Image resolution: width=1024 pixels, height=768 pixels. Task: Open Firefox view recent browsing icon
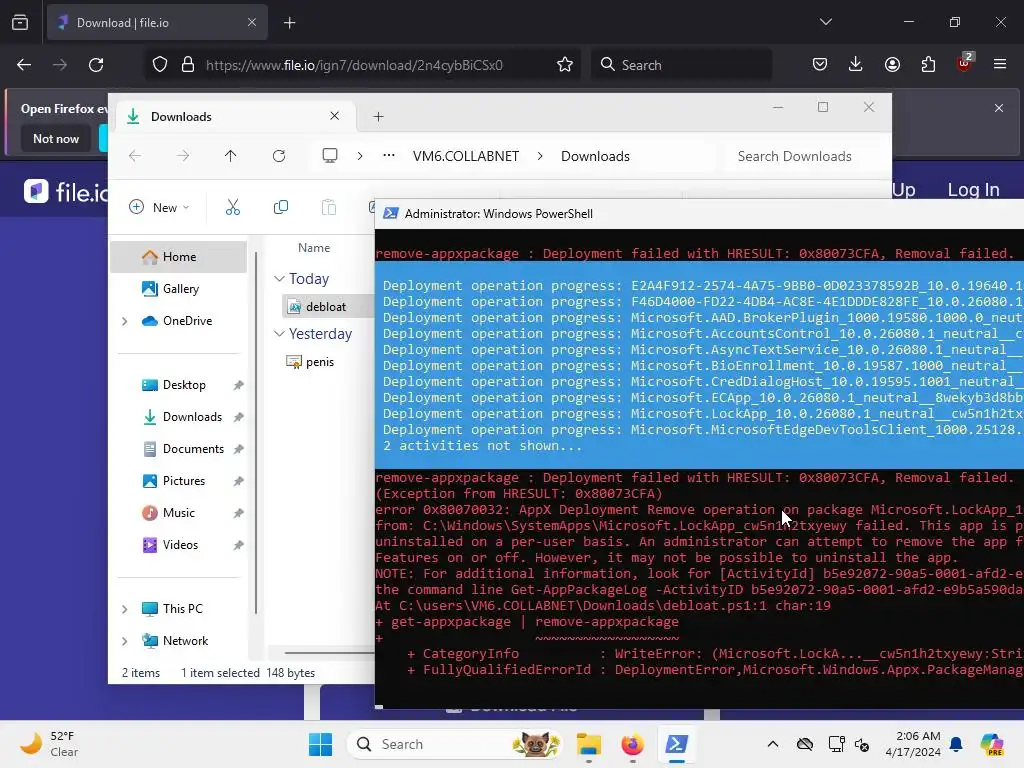[x=20, y=23]
